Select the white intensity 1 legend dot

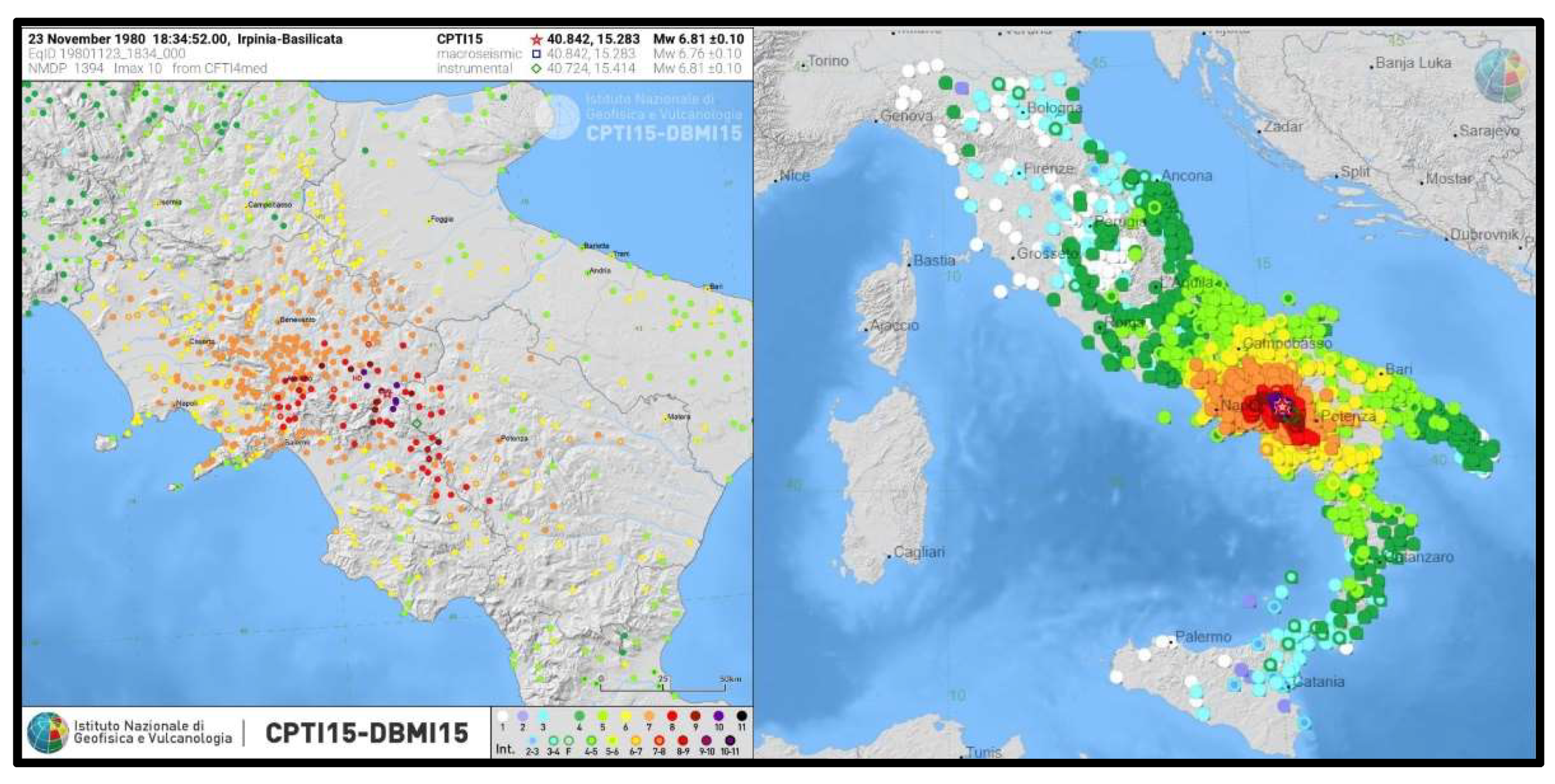503,716
